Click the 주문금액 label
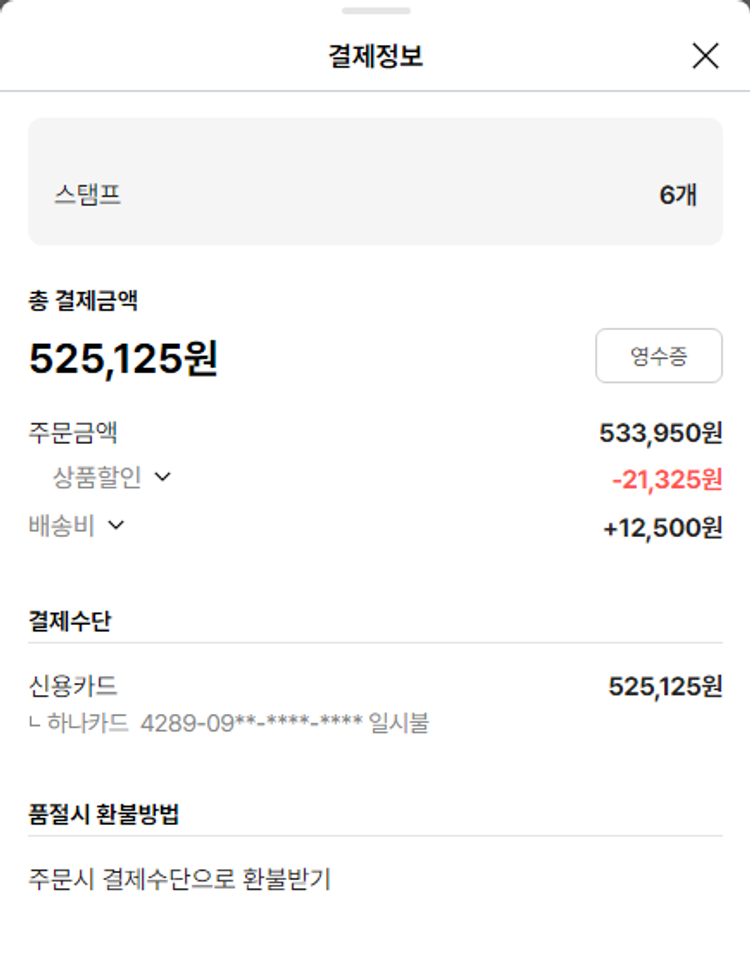Viewport: 750px width, 972px height. tap(74, 433)
